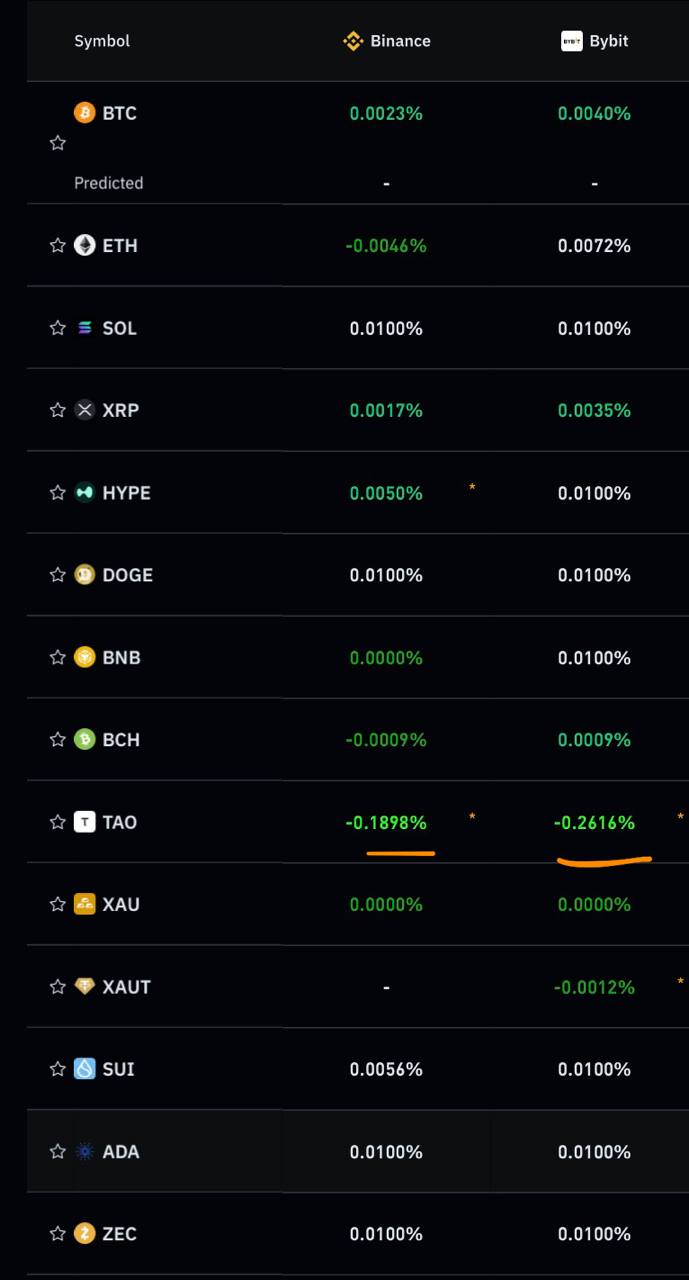
Task: Star the BTC row as favorite
Action: point(57,143)
